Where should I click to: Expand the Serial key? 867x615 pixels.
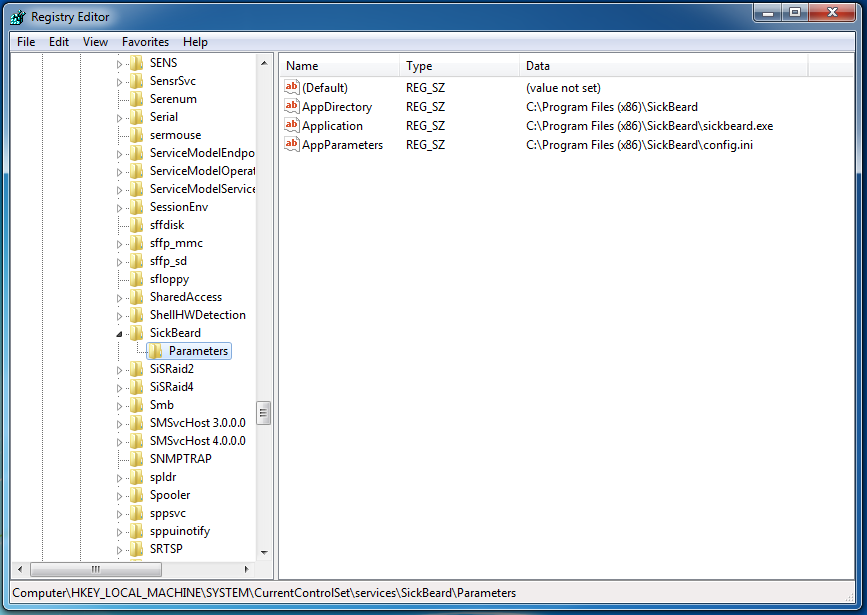click(x=119, y=118)
